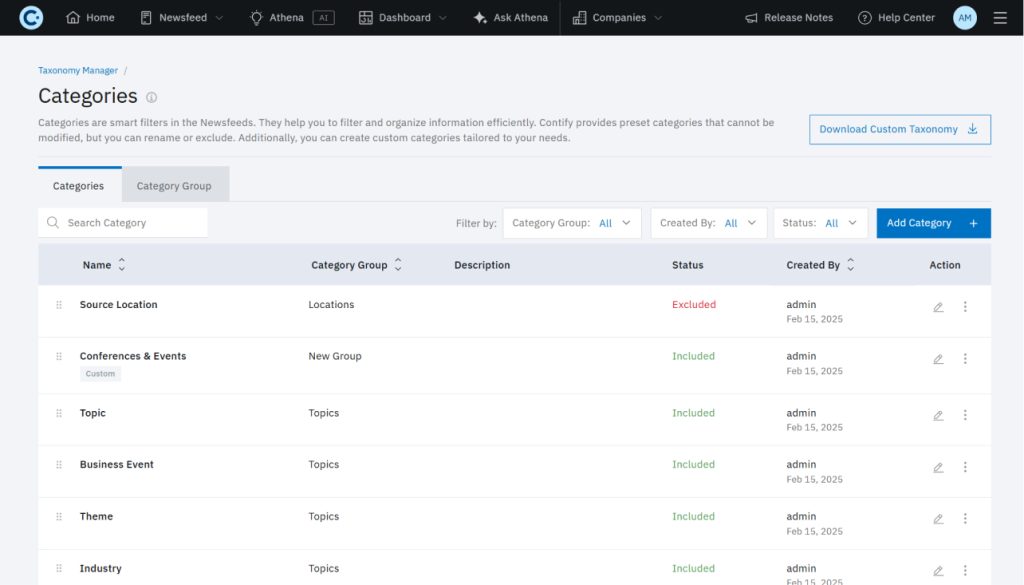Open the Category Group filter dropdown
The height and width of the screenshot is (585, 1024).
(x=571, y=222)
